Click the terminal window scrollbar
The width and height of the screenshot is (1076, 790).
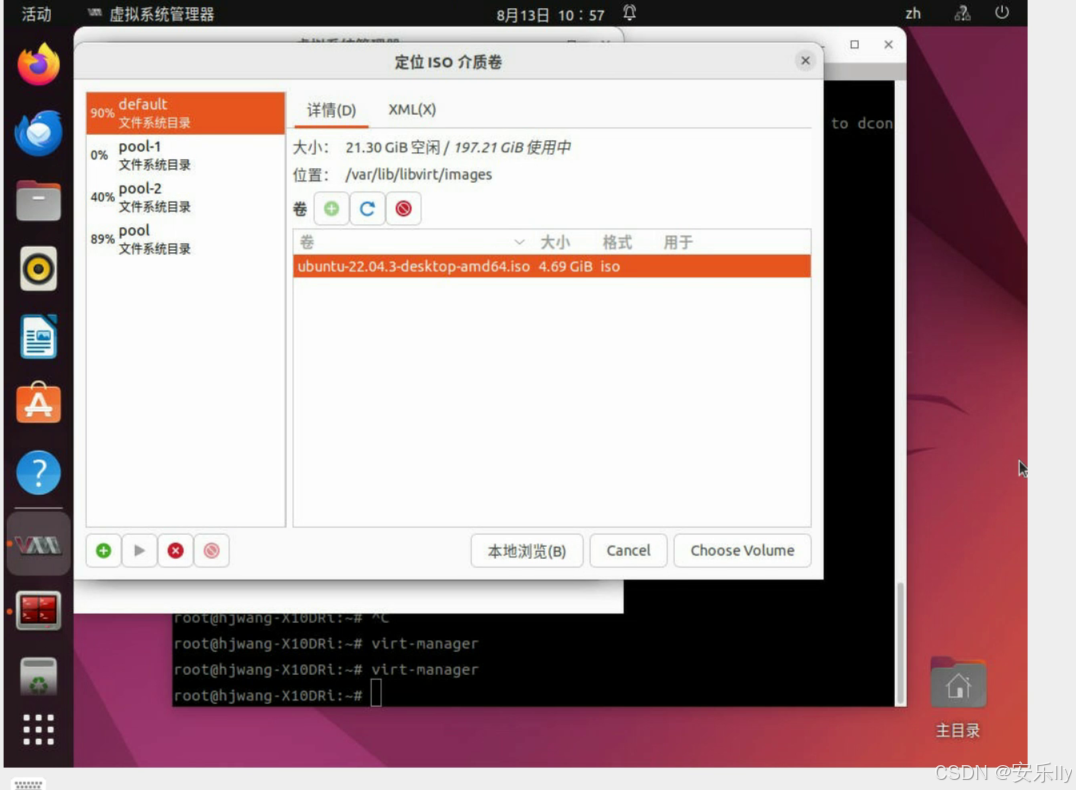pos(900,642)
